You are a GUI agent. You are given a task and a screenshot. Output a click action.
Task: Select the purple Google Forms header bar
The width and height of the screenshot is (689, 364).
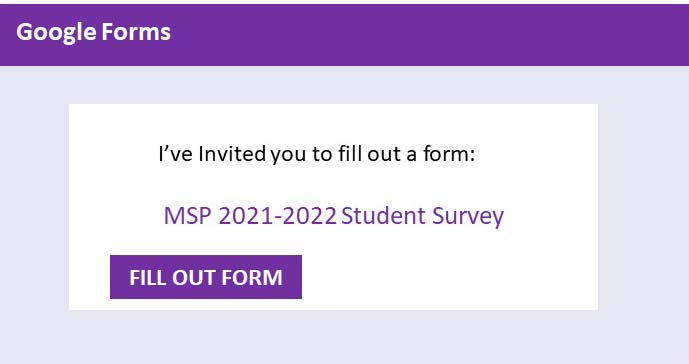pyautogui.click(x=344, y=35)
